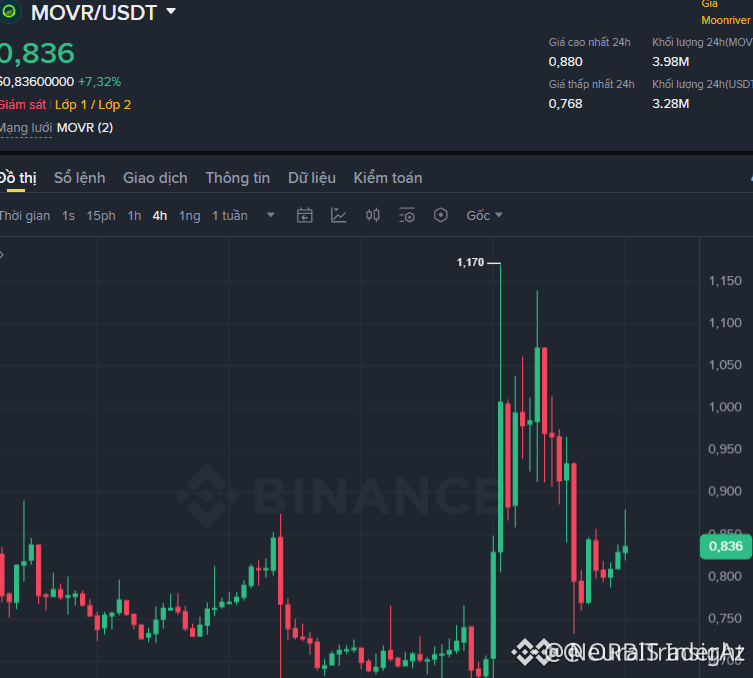This screenshot has height=678, width=753.
Task: Click the 24h USDT volume value 3.28M
Action: click(670, 104)
